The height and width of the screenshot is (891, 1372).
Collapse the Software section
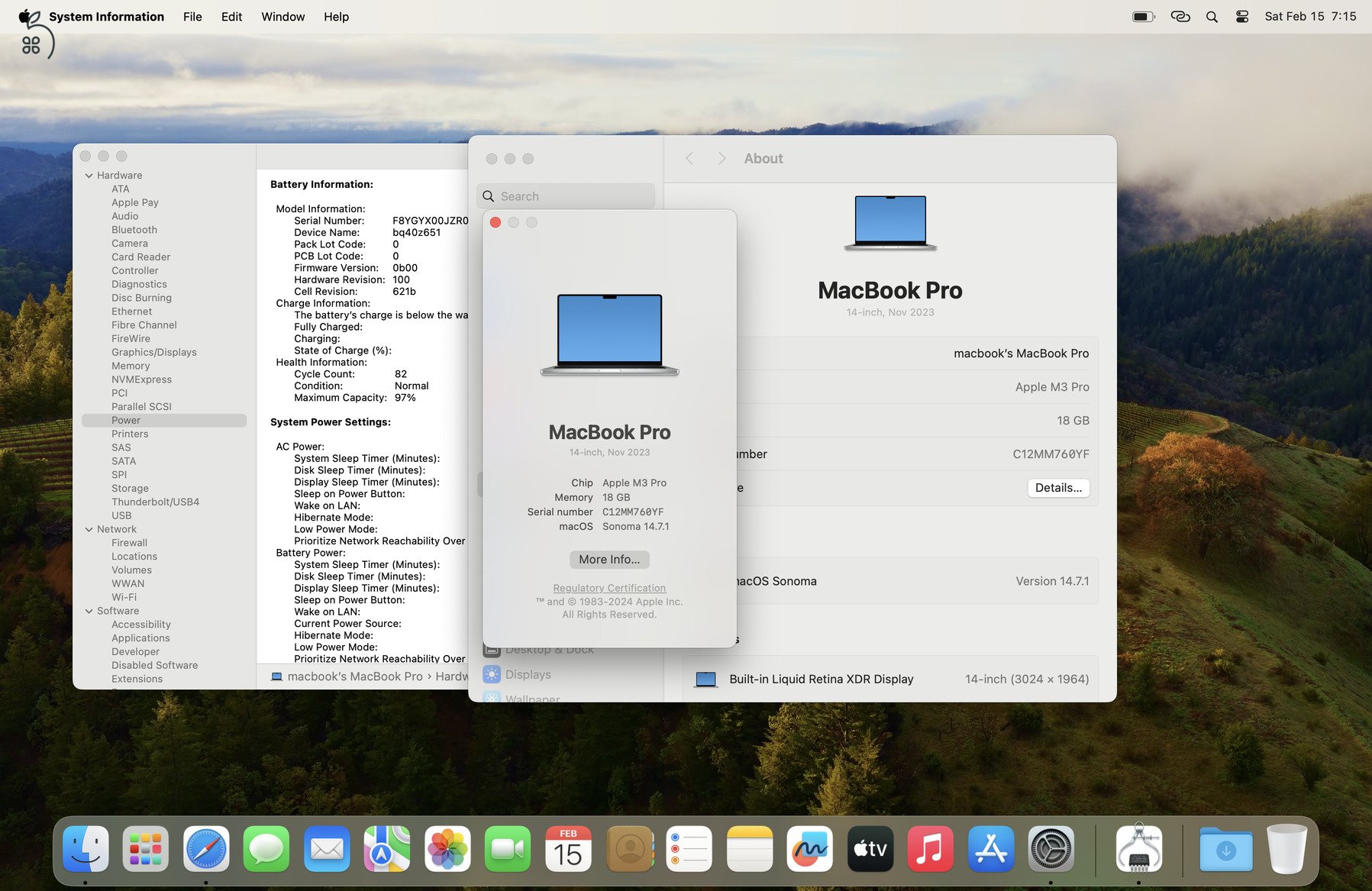89,611
